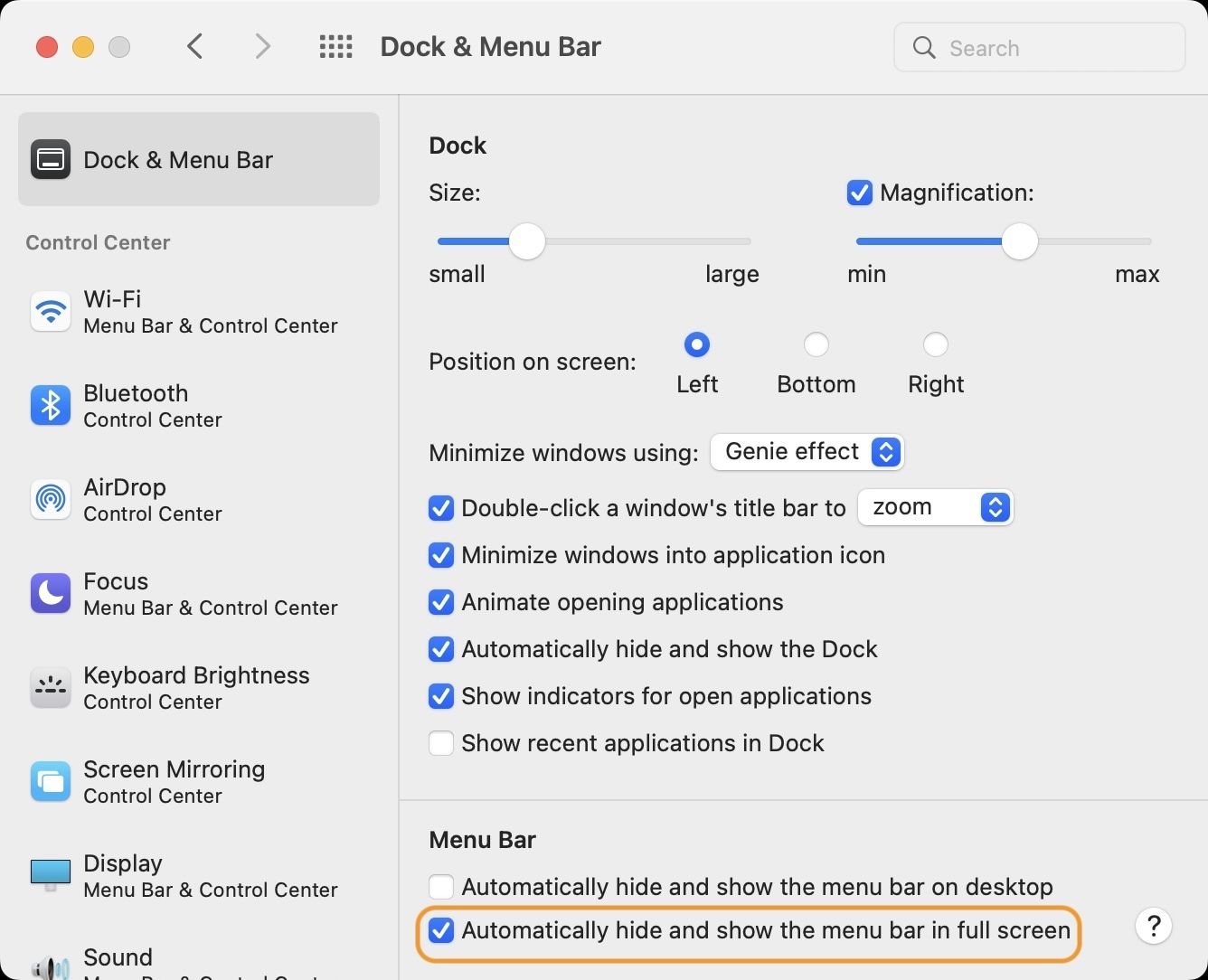Open the Sound sidebar item

(118, 958)
